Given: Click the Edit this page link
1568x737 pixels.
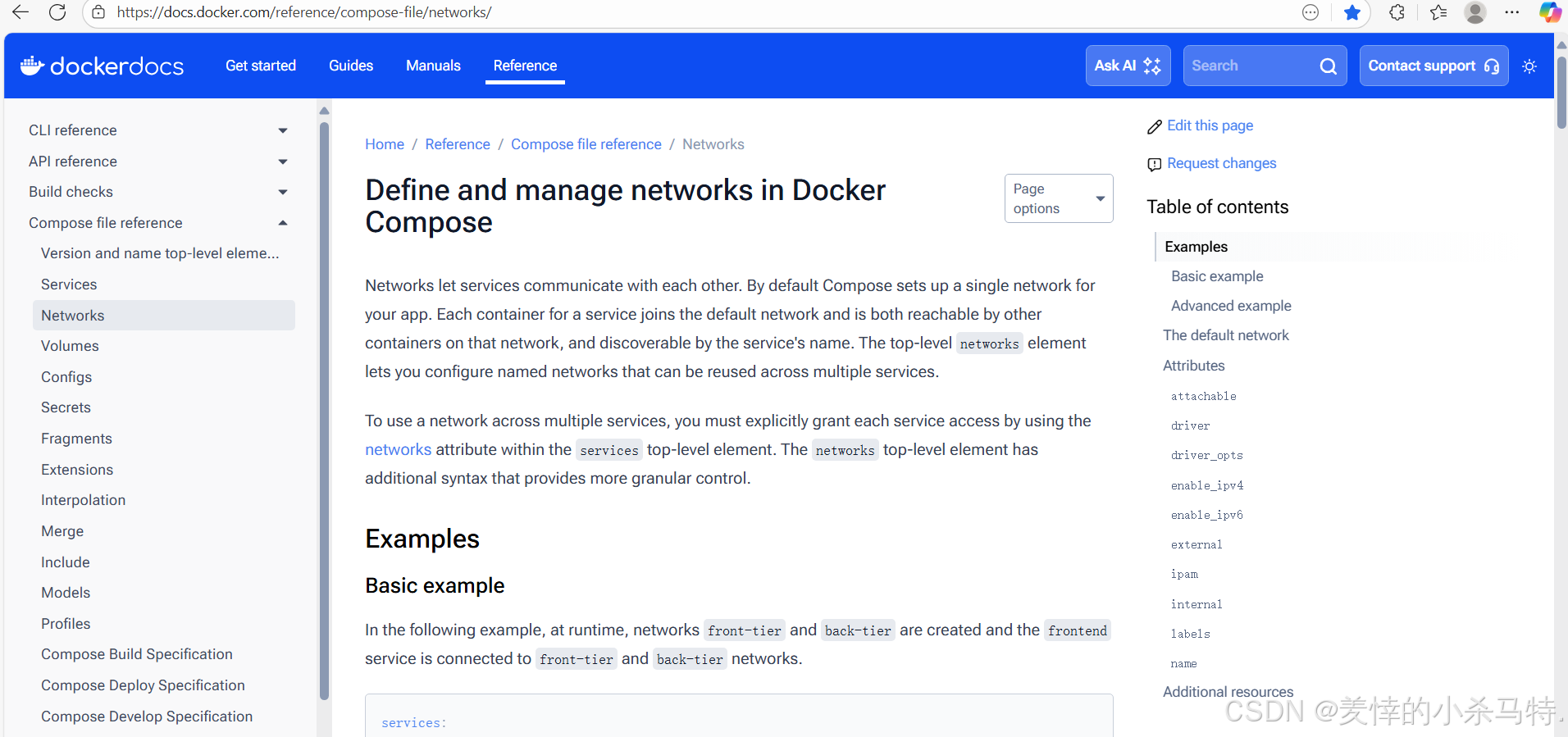Looking at the screenshot, I should tap(1210, 125).
